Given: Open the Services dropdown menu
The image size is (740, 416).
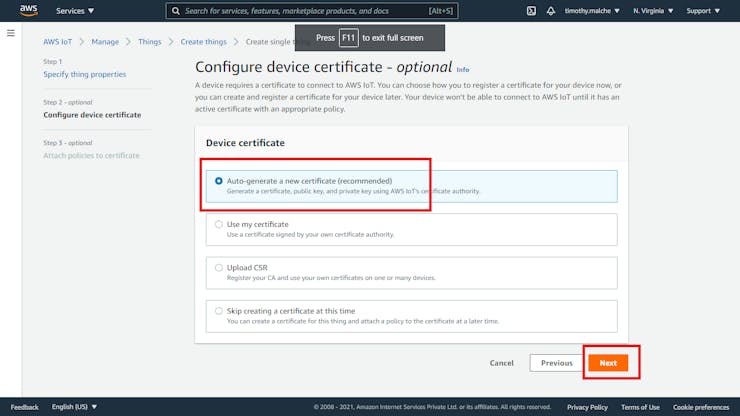Looking at the screenshot, I should [75, 11].
